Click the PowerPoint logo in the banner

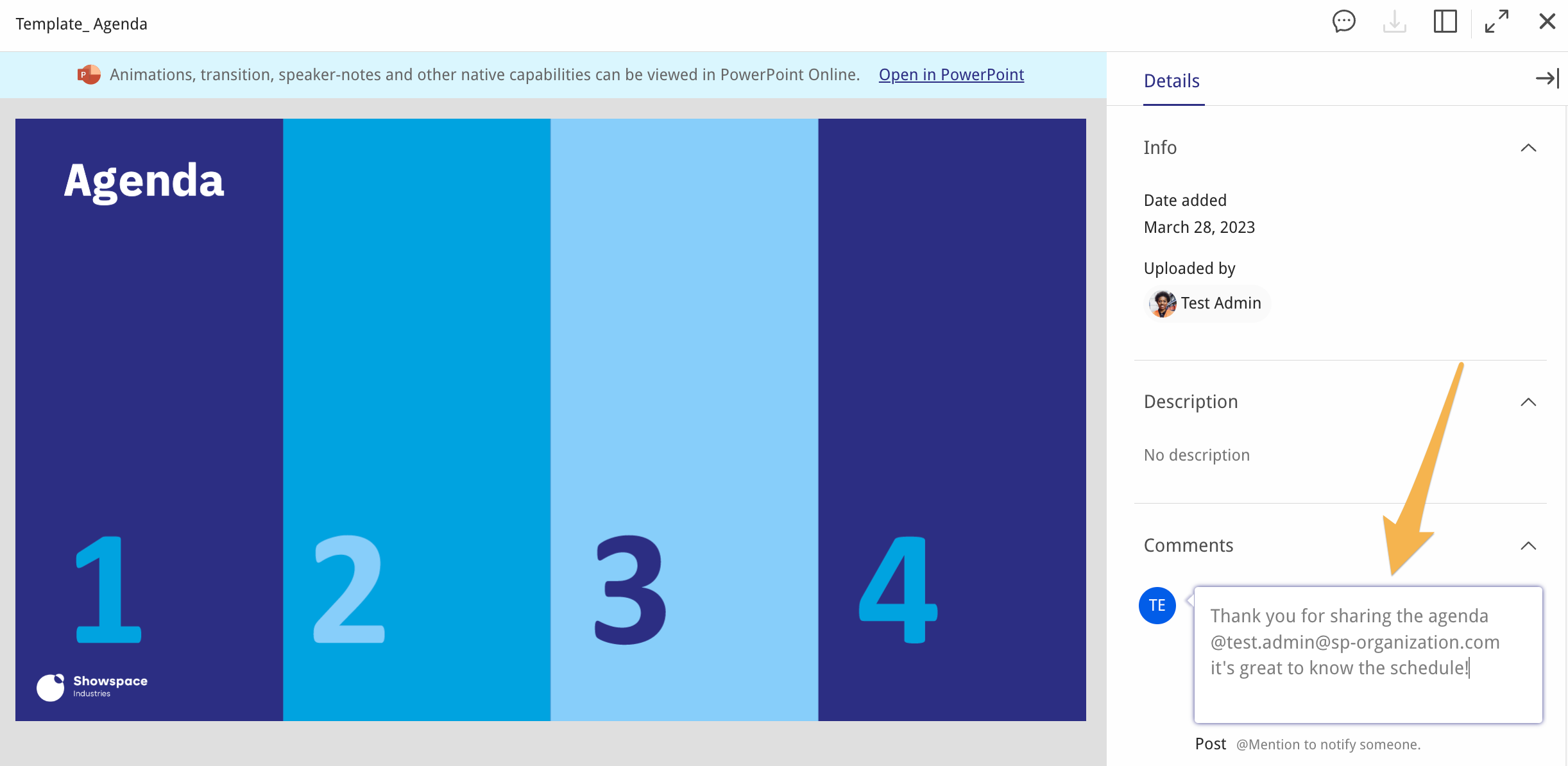click(x=89, y=74)
